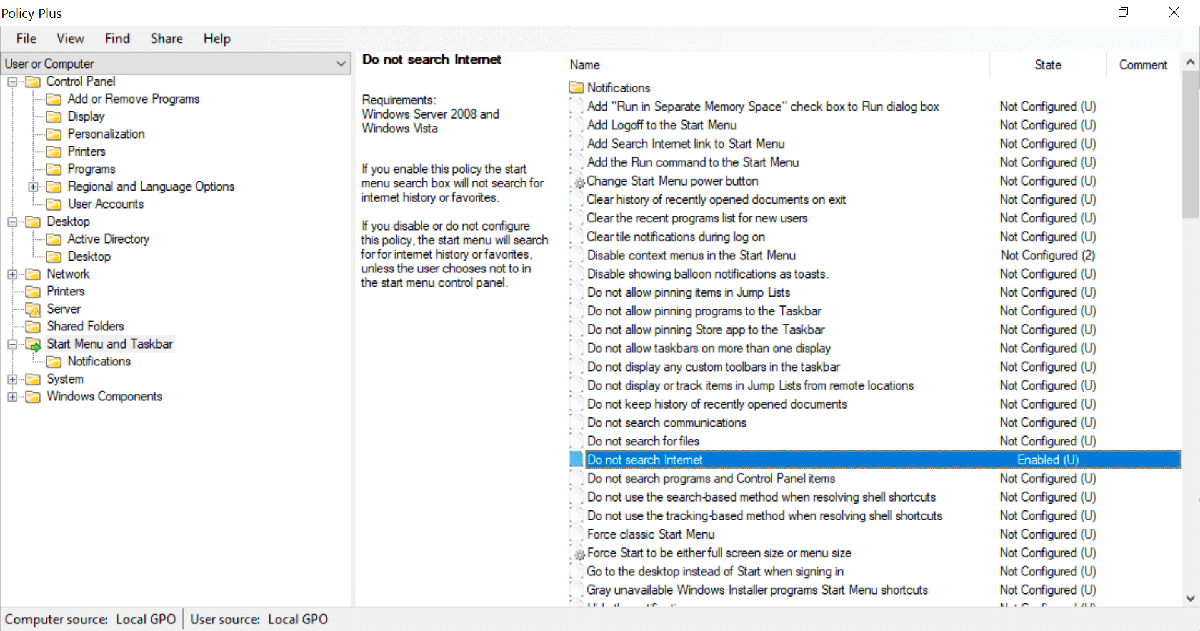Screen dimensions: 1200x631
Task: Select 'Add Search Internet link to Start Menu' policy
Action: coord(686,144)
